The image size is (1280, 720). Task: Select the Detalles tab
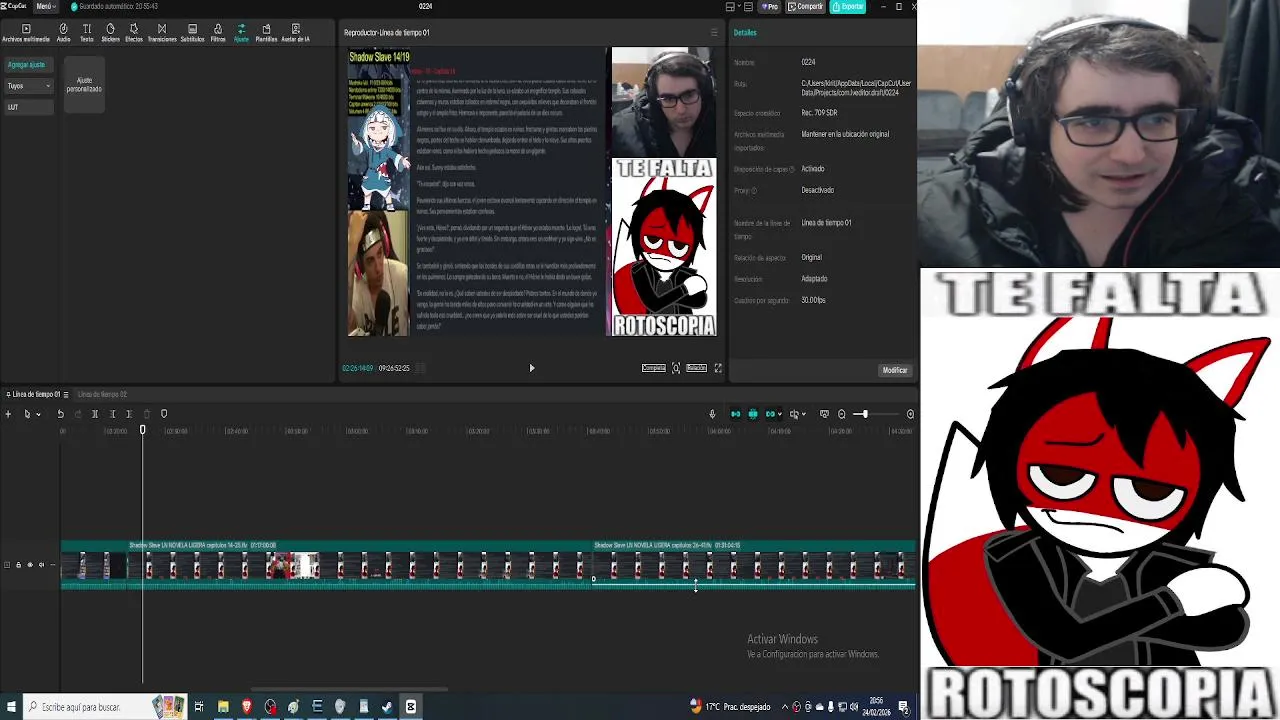point(745,33)
